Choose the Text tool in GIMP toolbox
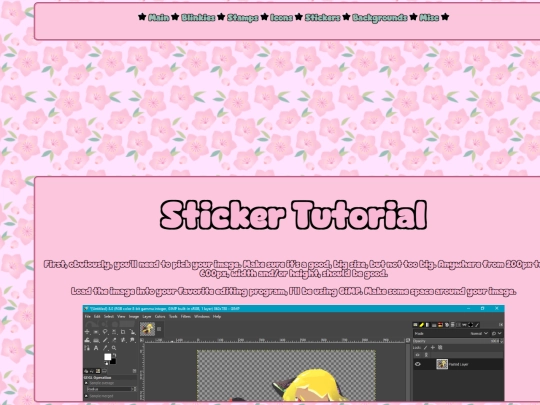The image size is (540, 405). click(x=96, y=348)
